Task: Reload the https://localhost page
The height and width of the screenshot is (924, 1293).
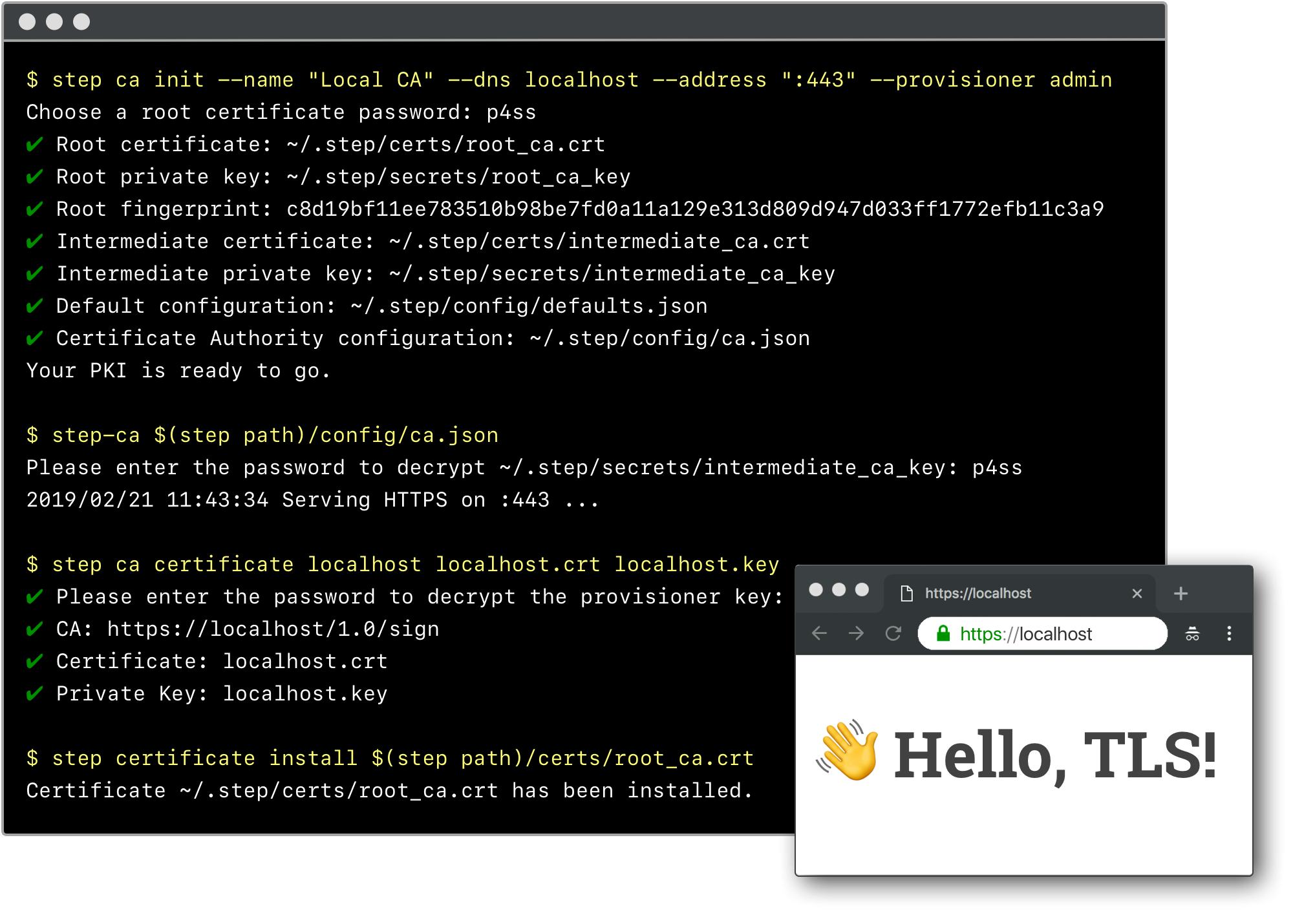Action: pos(894,634)
